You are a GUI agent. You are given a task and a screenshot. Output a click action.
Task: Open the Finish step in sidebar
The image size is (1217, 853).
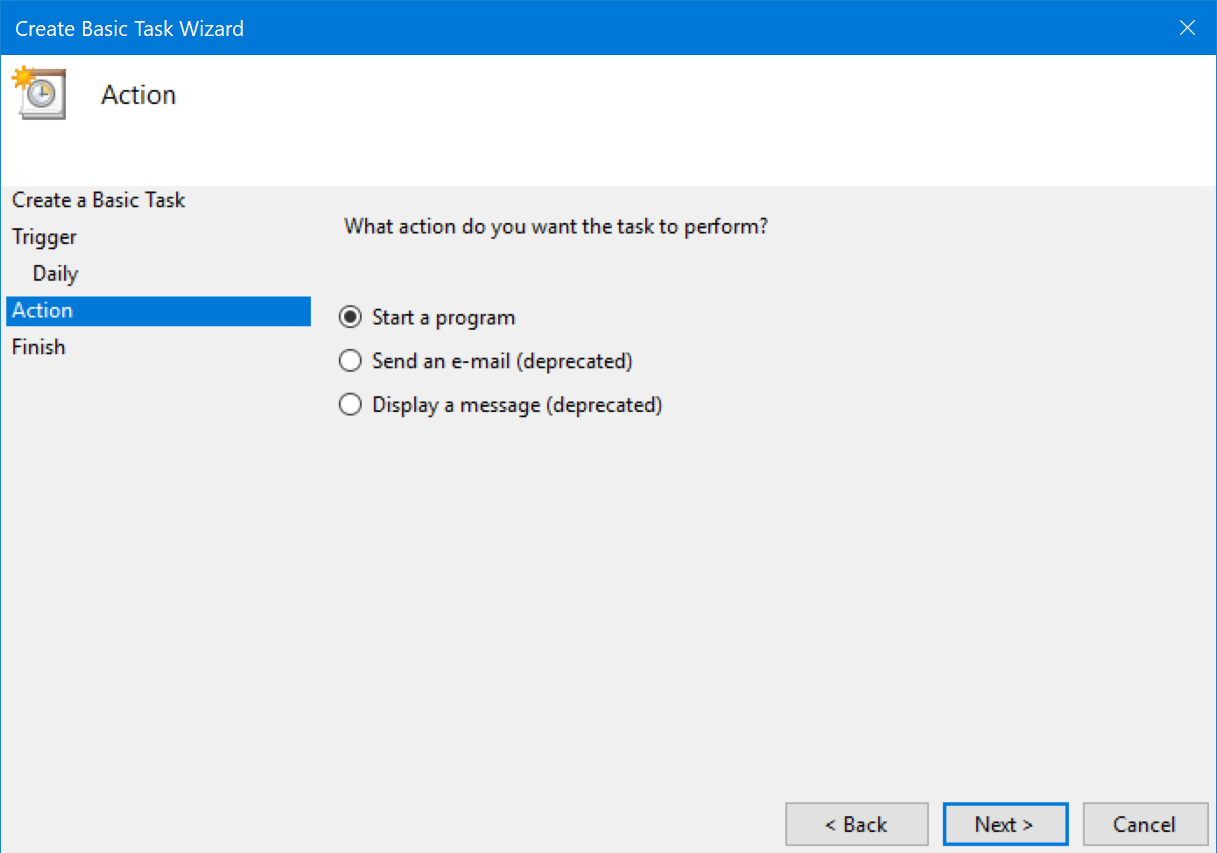tap(38, 347)
